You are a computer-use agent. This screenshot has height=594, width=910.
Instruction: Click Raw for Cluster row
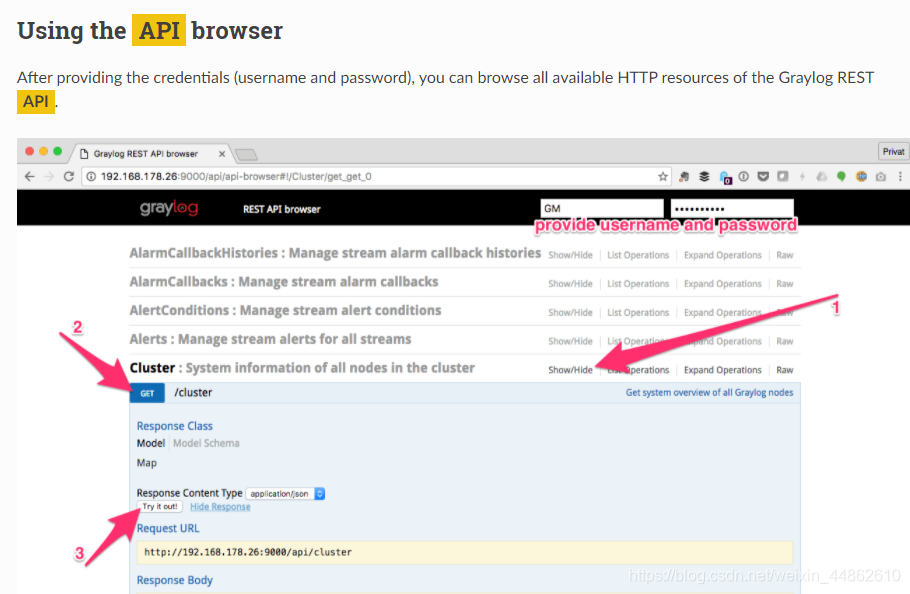[785, 370]
